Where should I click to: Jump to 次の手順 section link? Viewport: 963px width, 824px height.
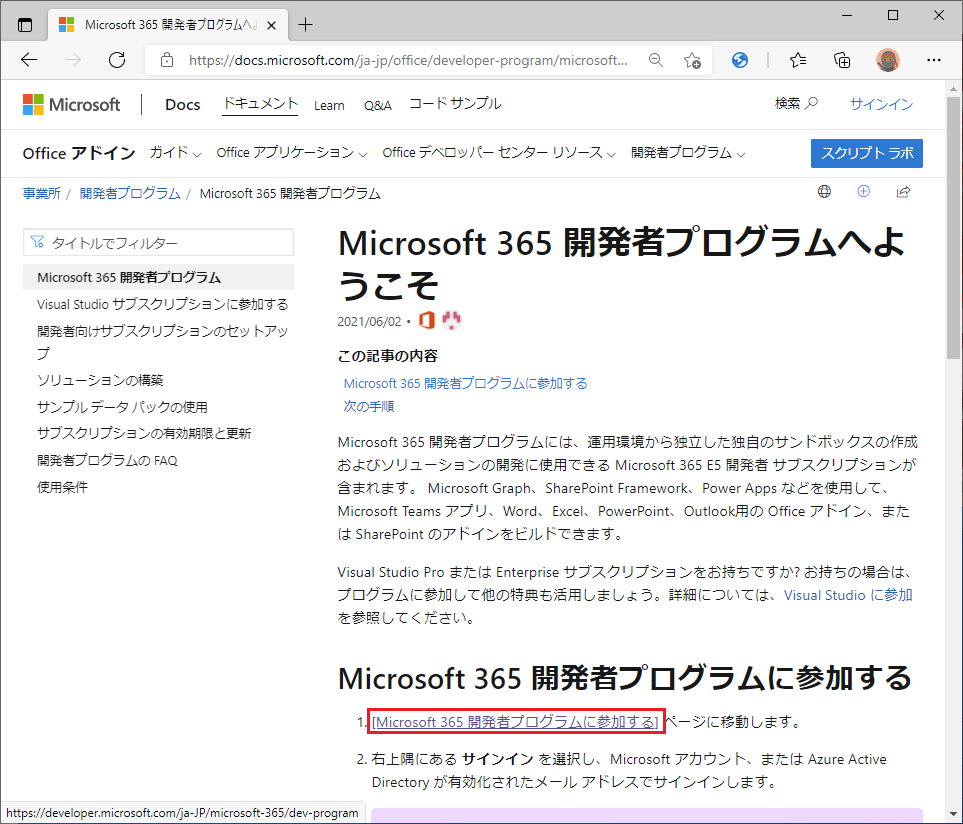click(x=368, y=406)
